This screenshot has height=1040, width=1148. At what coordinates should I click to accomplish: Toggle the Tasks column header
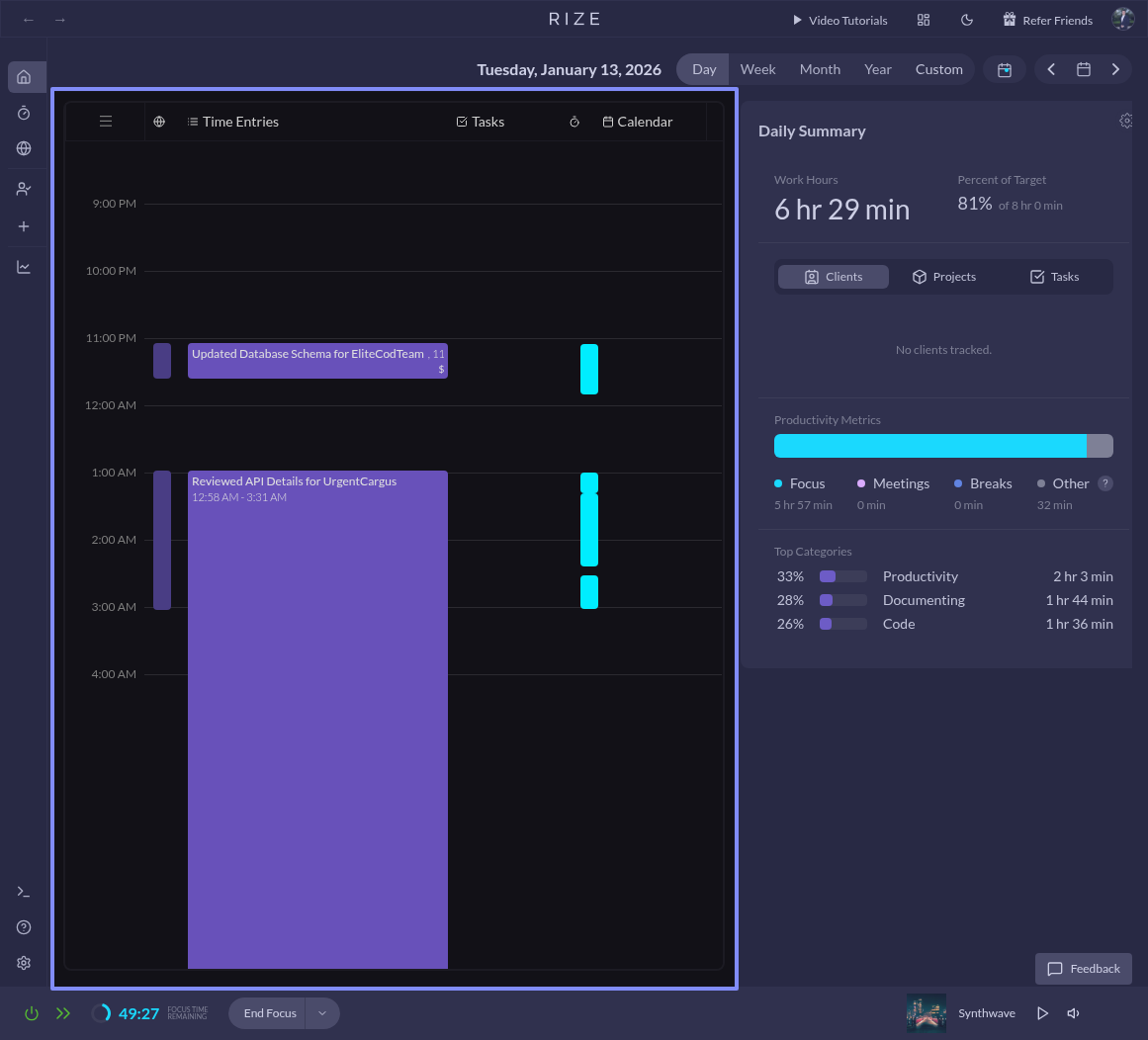click(481, 122)
